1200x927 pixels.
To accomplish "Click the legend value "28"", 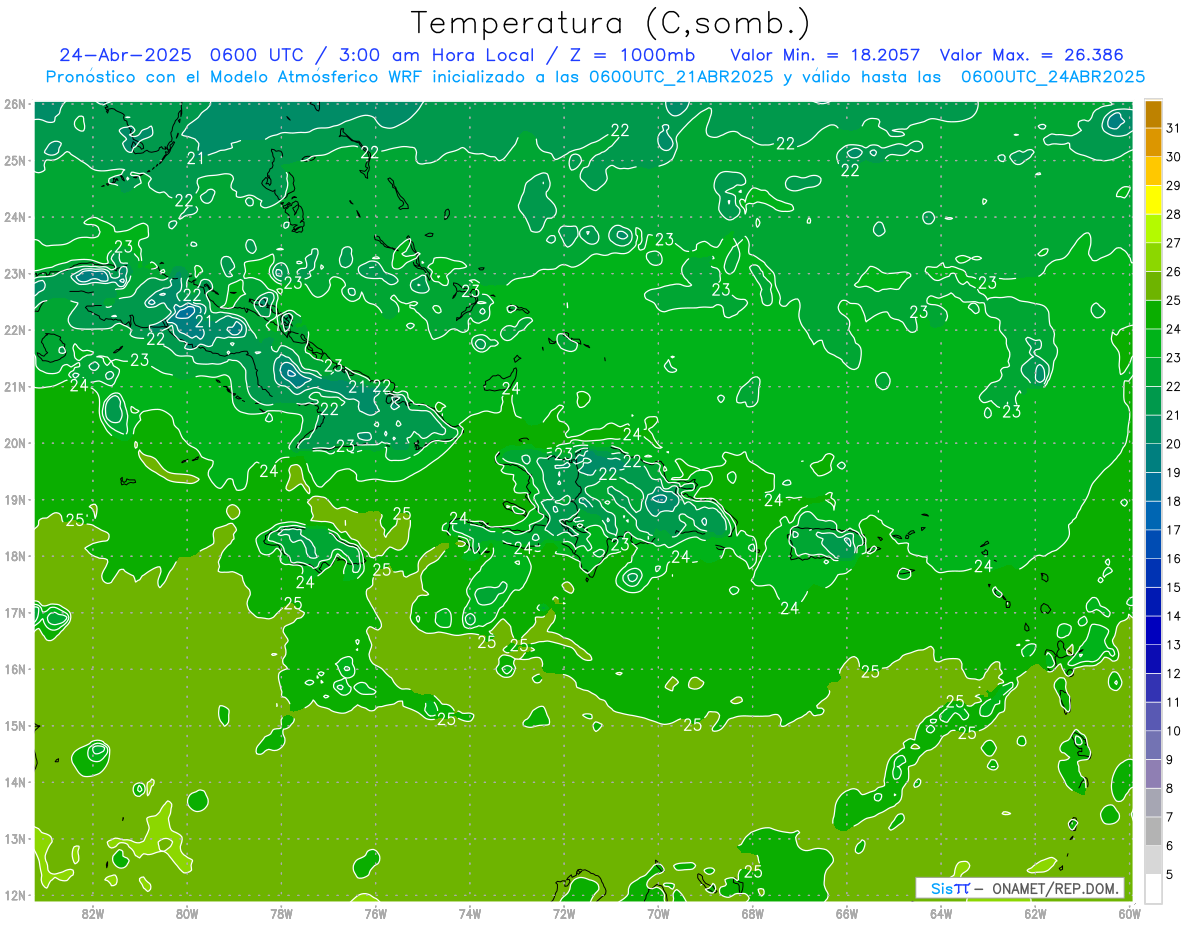I will click(1173, 215).
